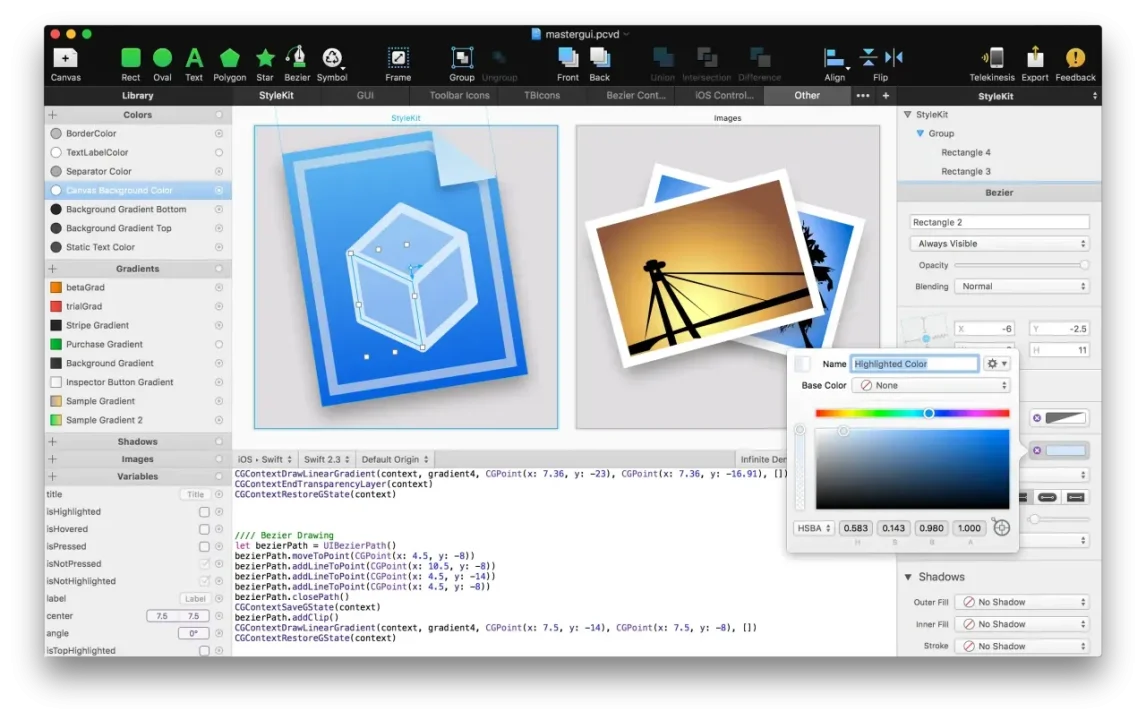Toggle the isHovered variable checkbox

pyautogui.click(x=205, y=529)
